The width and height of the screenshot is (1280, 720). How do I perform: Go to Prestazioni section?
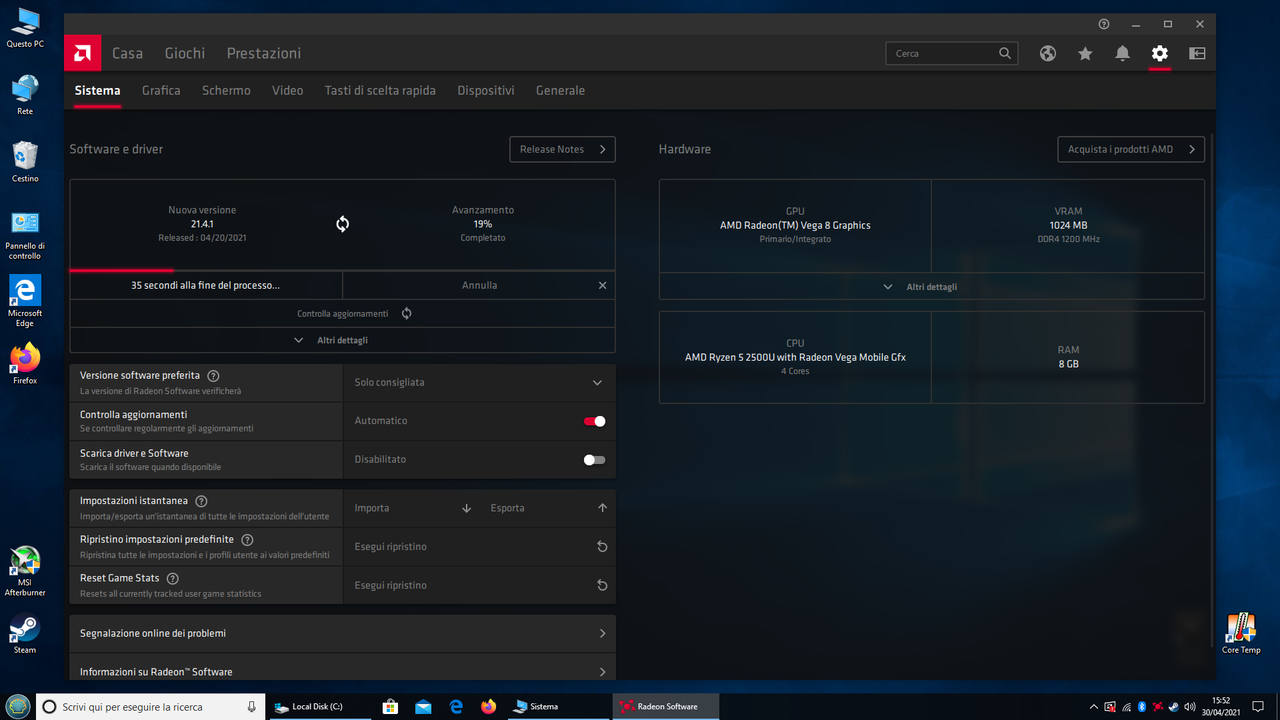click(x=264, y=53)
